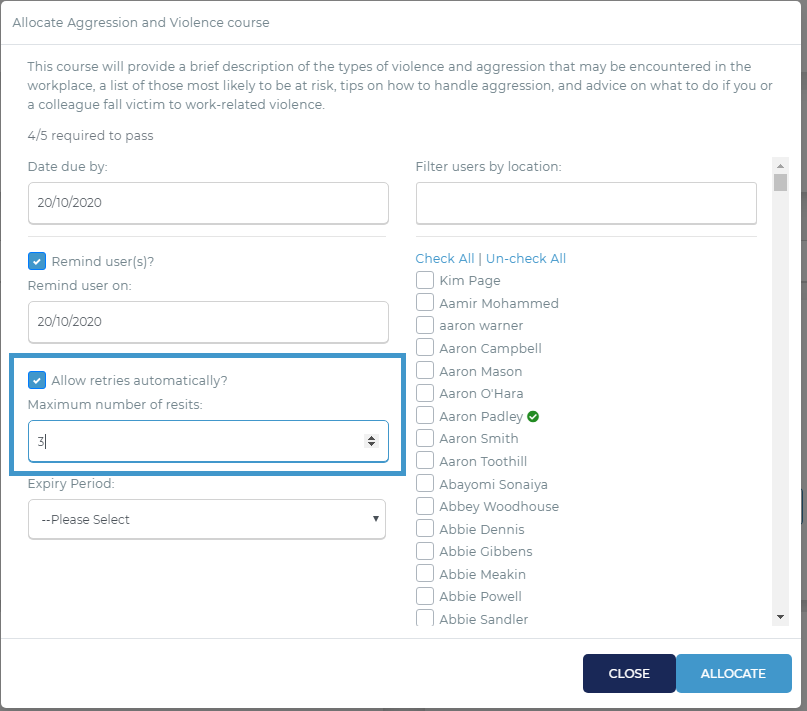
Task: Select the Aaron Mason checkbox
Action: point(425,371)
